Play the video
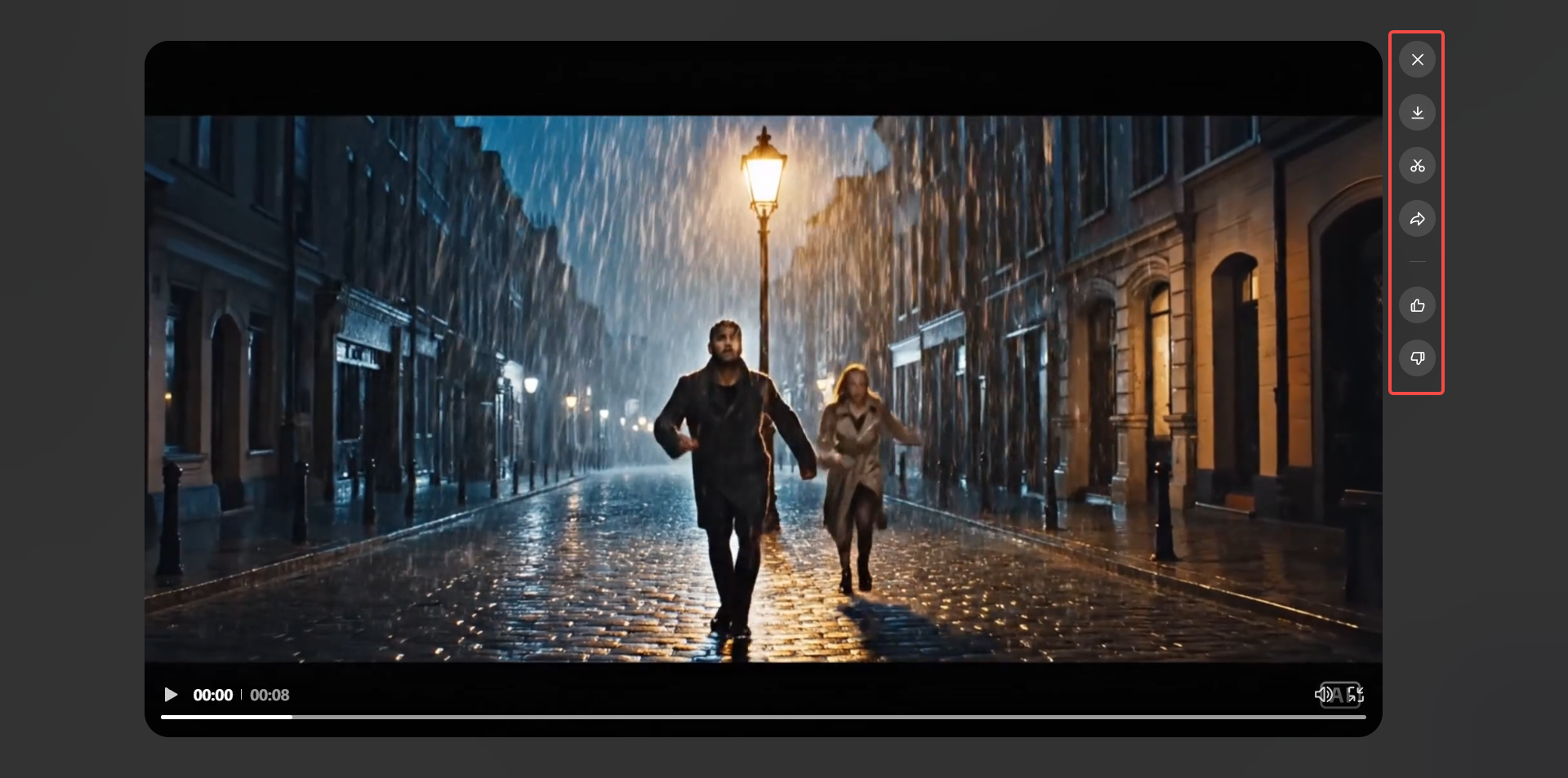This screenshot has height=778, width=1568. pos(171,695)
